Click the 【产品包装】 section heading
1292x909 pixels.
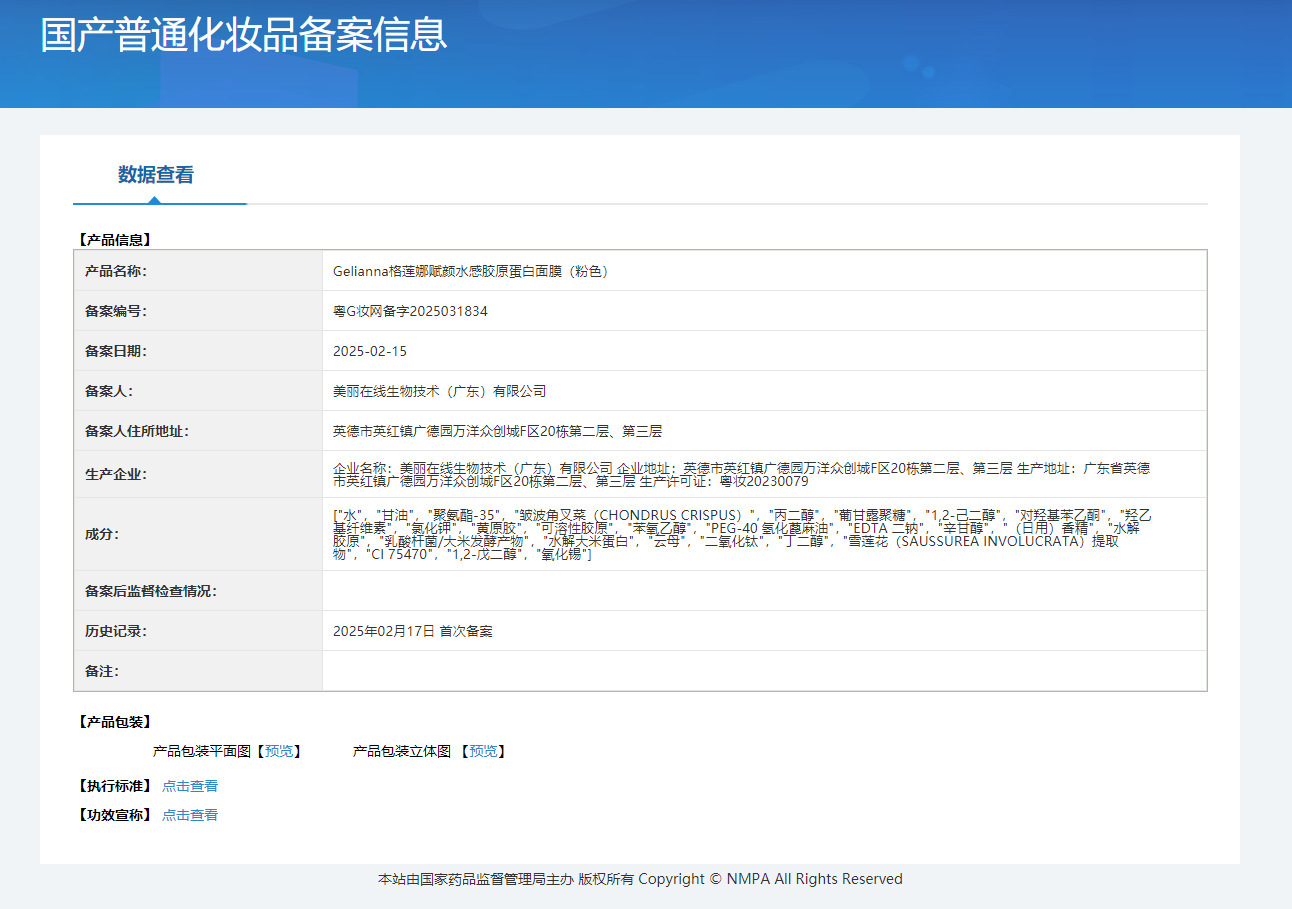(x=114, y=722)
